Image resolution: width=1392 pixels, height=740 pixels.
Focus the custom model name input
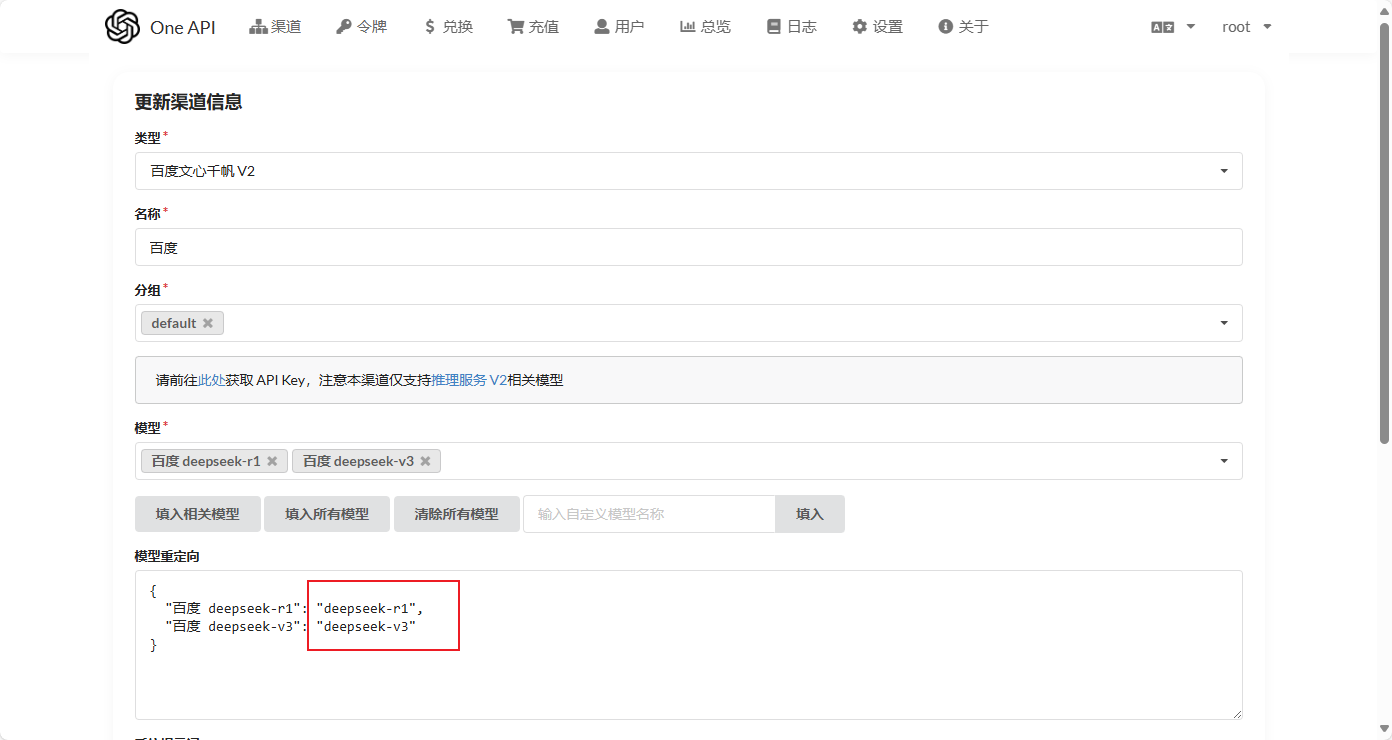click(649, 514)
